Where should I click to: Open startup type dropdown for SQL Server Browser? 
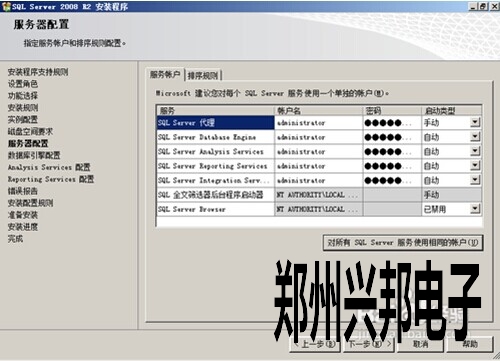pyautogui.click(x=475, y=209)
